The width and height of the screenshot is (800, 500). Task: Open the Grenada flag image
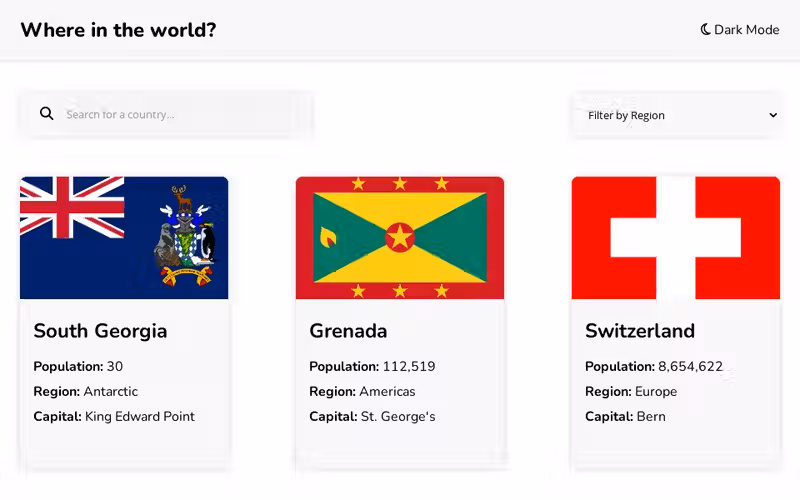coord(400,238)
